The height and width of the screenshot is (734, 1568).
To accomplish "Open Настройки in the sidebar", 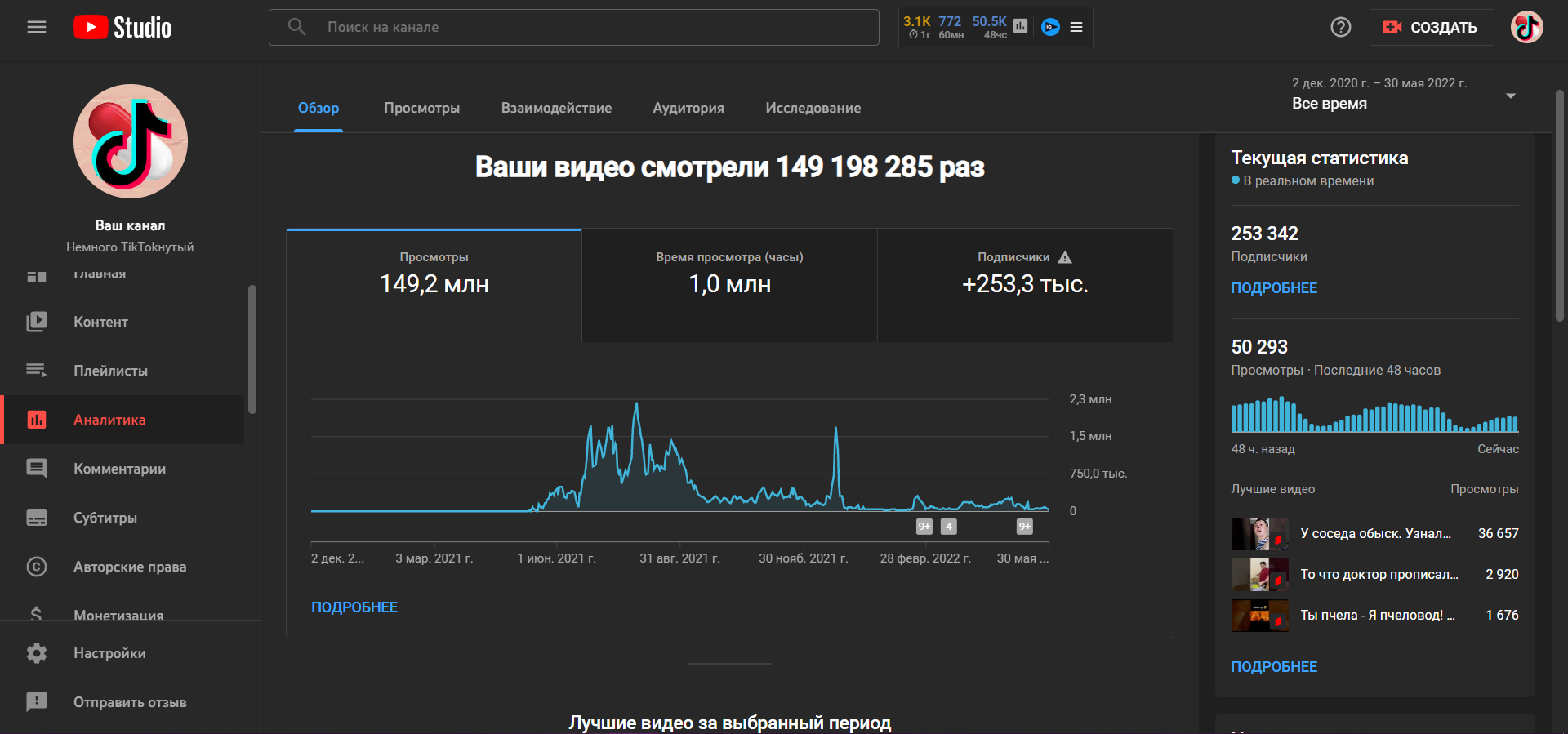I will click(x=122, y=653).
